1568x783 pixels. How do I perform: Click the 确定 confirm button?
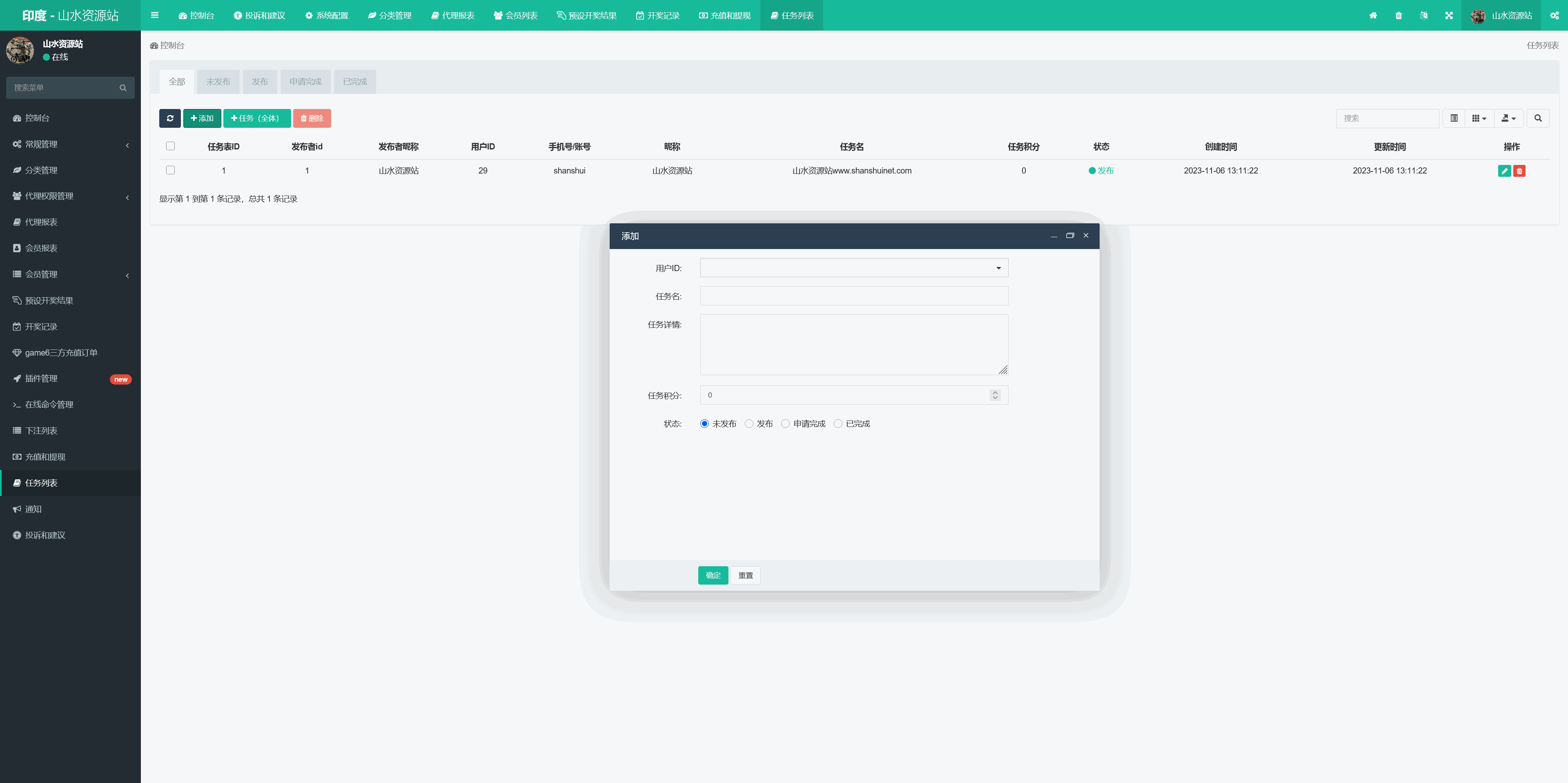[713, 575]
